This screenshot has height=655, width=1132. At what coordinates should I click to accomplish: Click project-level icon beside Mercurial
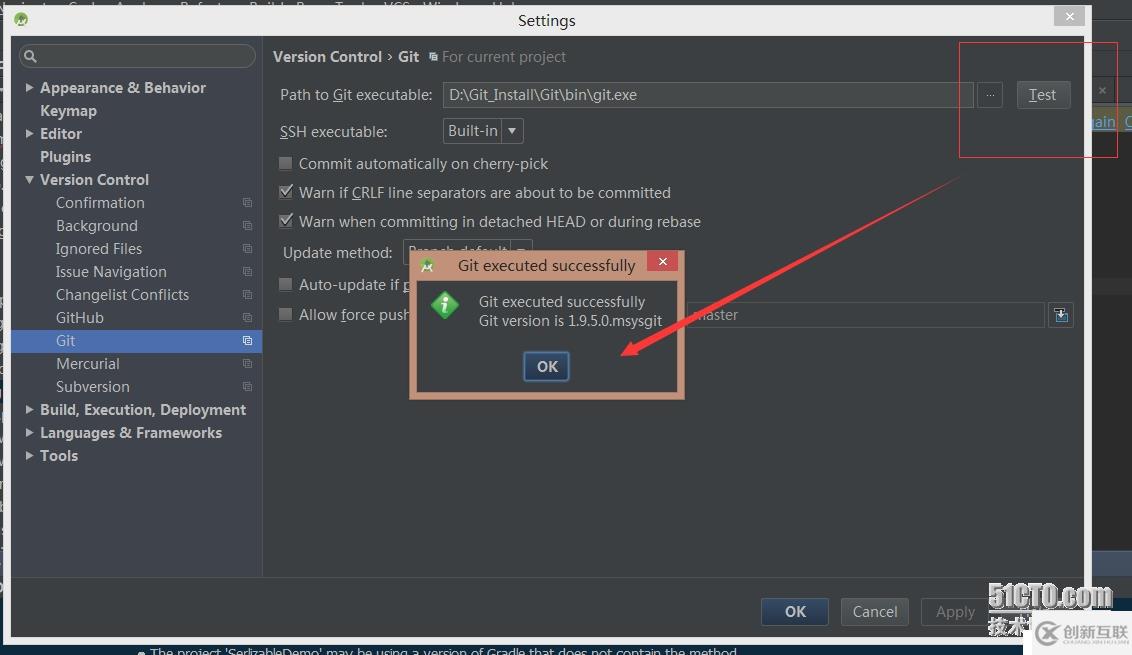coord(248,364)
